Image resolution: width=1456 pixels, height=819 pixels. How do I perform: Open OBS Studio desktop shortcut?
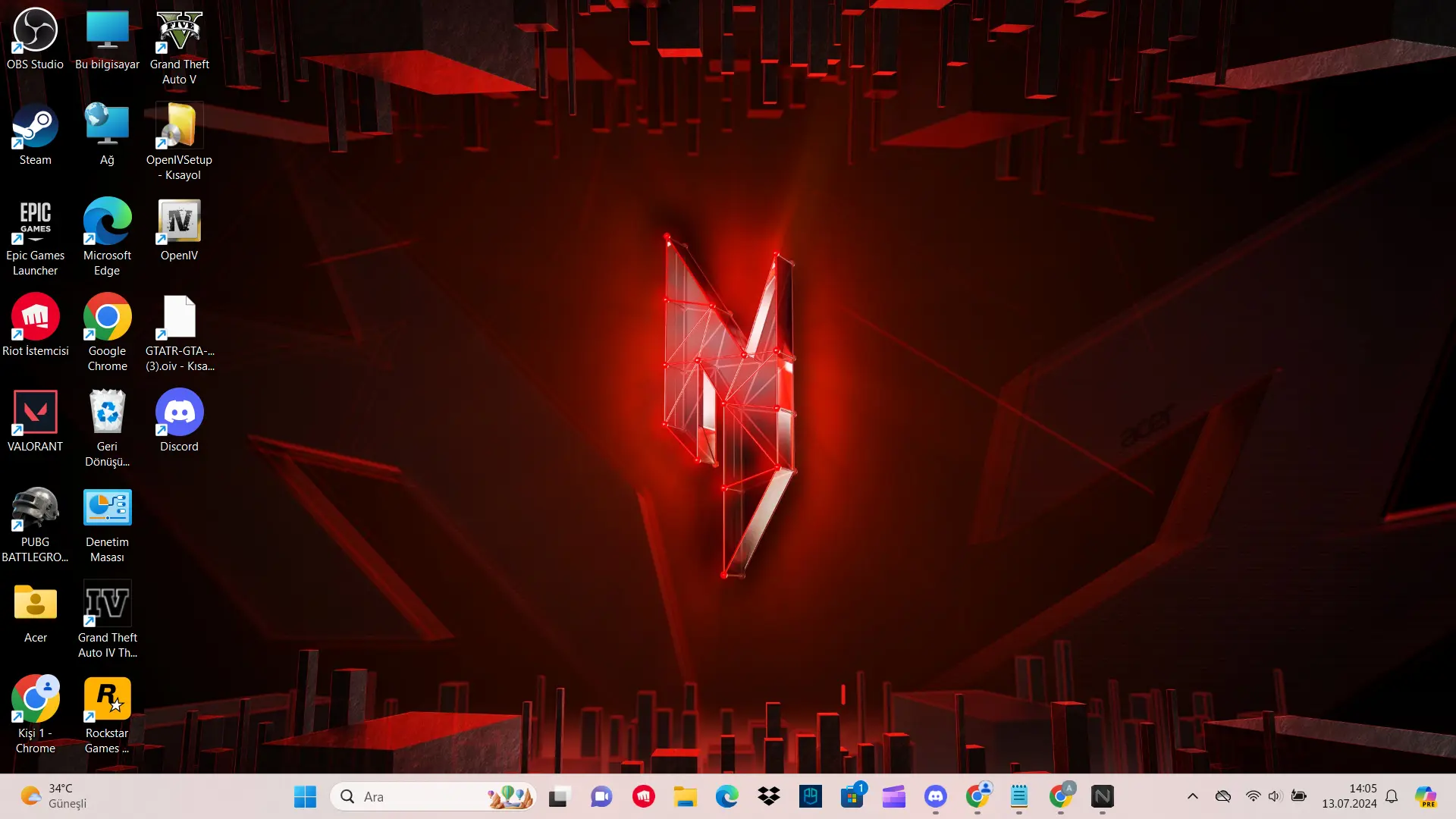point(35,39)
